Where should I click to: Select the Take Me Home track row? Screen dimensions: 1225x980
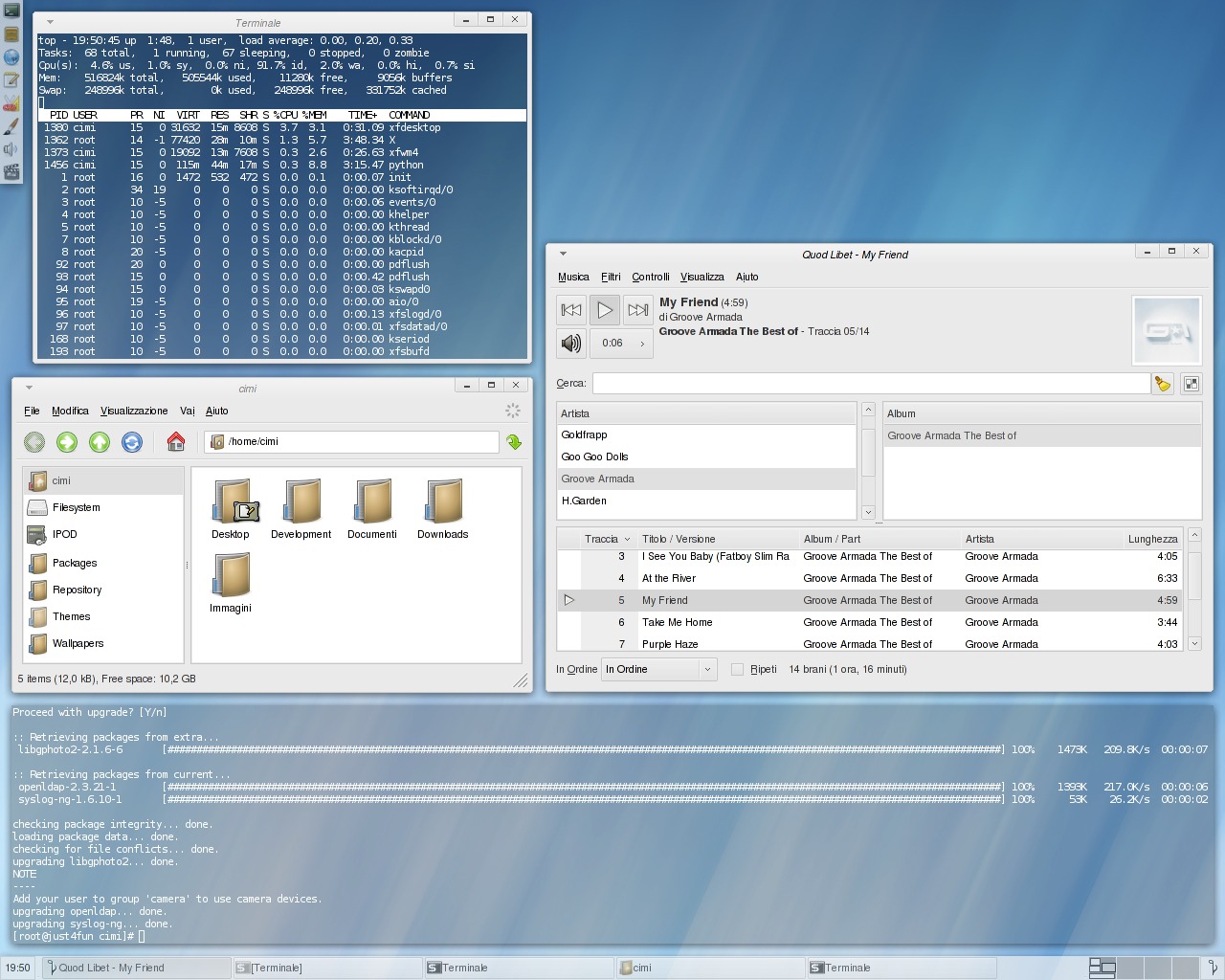(x=869, y=622)
